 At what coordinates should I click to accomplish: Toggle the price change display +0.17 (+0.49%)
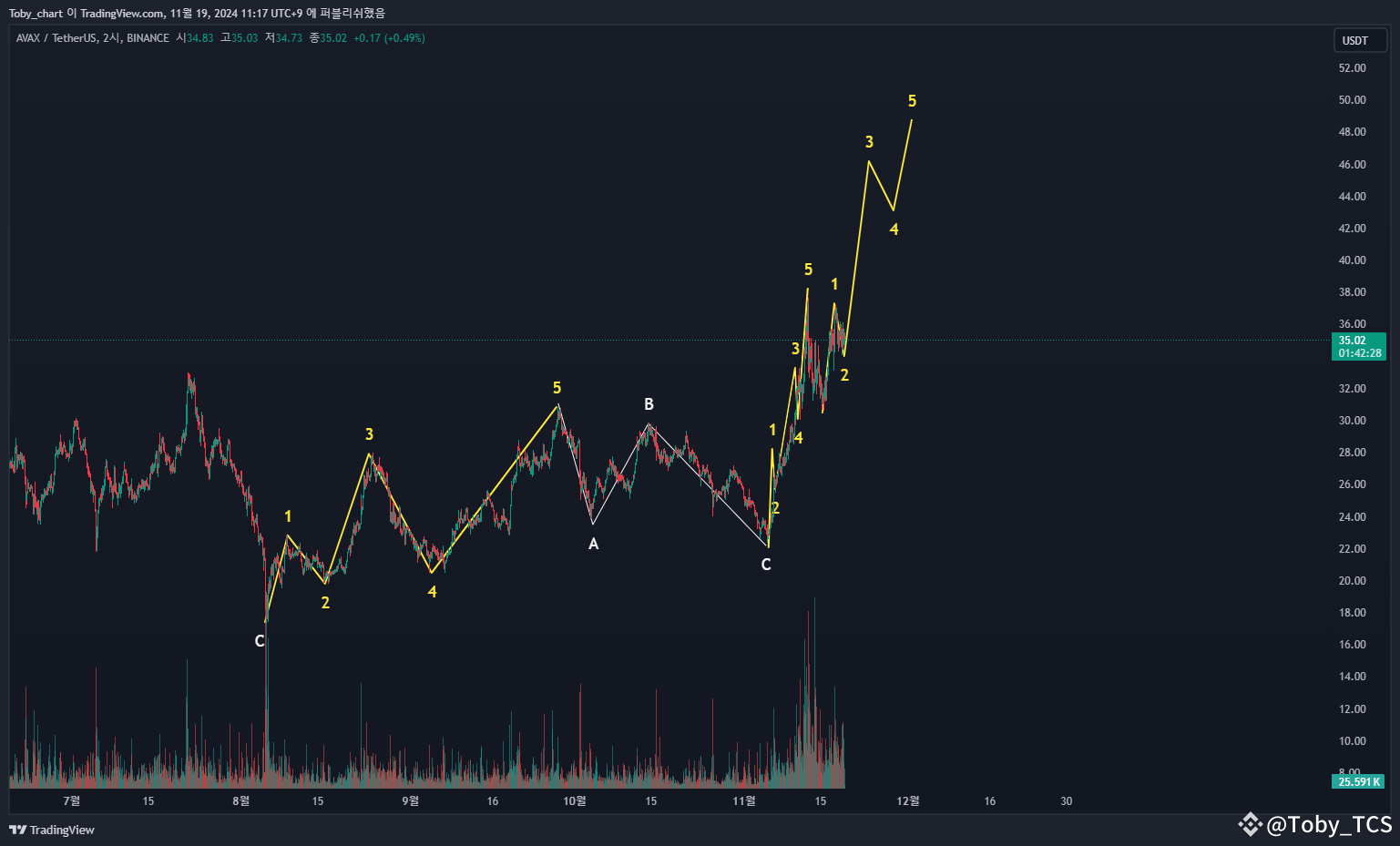click(x=390, y=38)
